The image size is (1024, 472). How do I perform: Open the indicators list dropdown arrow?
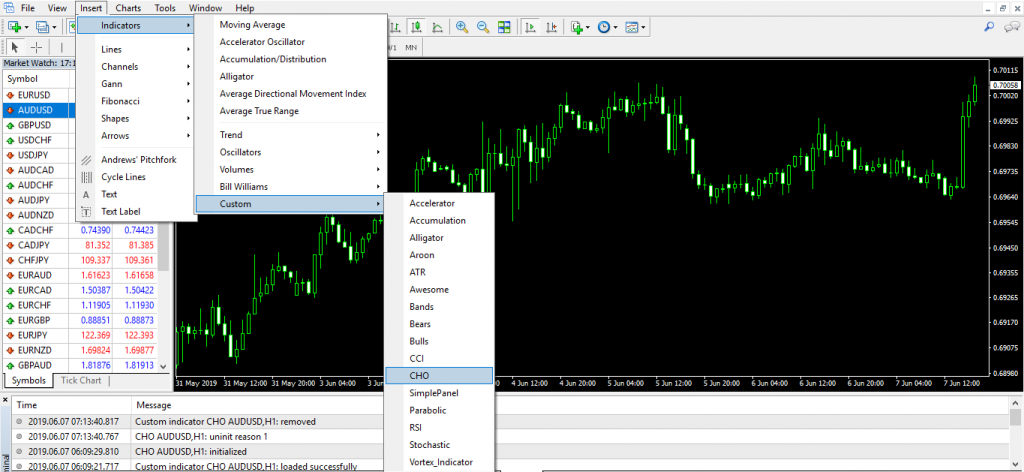click(x=588, y=27)
